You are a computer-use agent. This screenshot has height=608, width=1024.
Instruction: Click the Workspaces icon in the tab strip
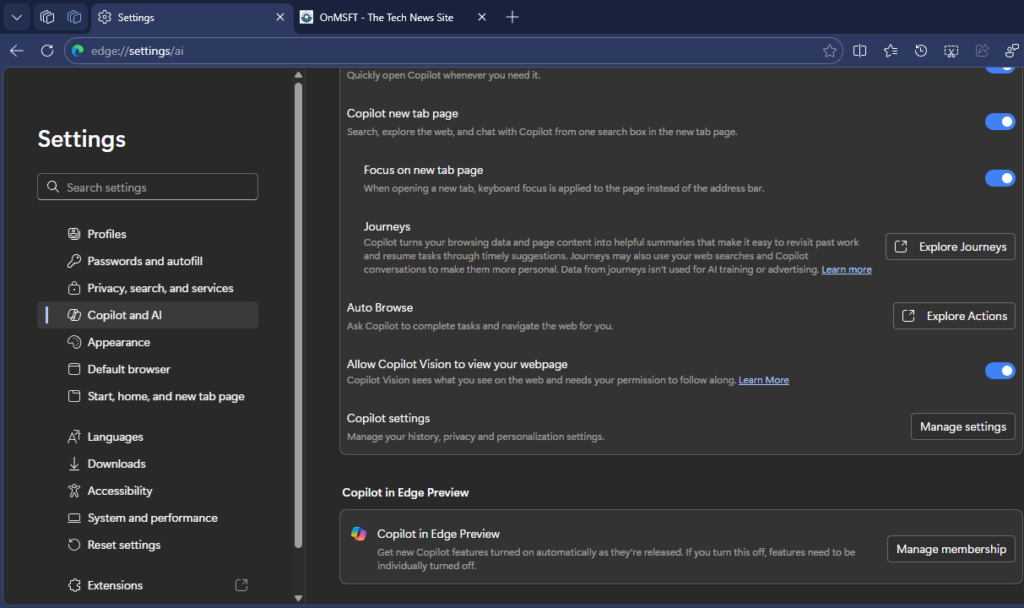coord(47,17)
